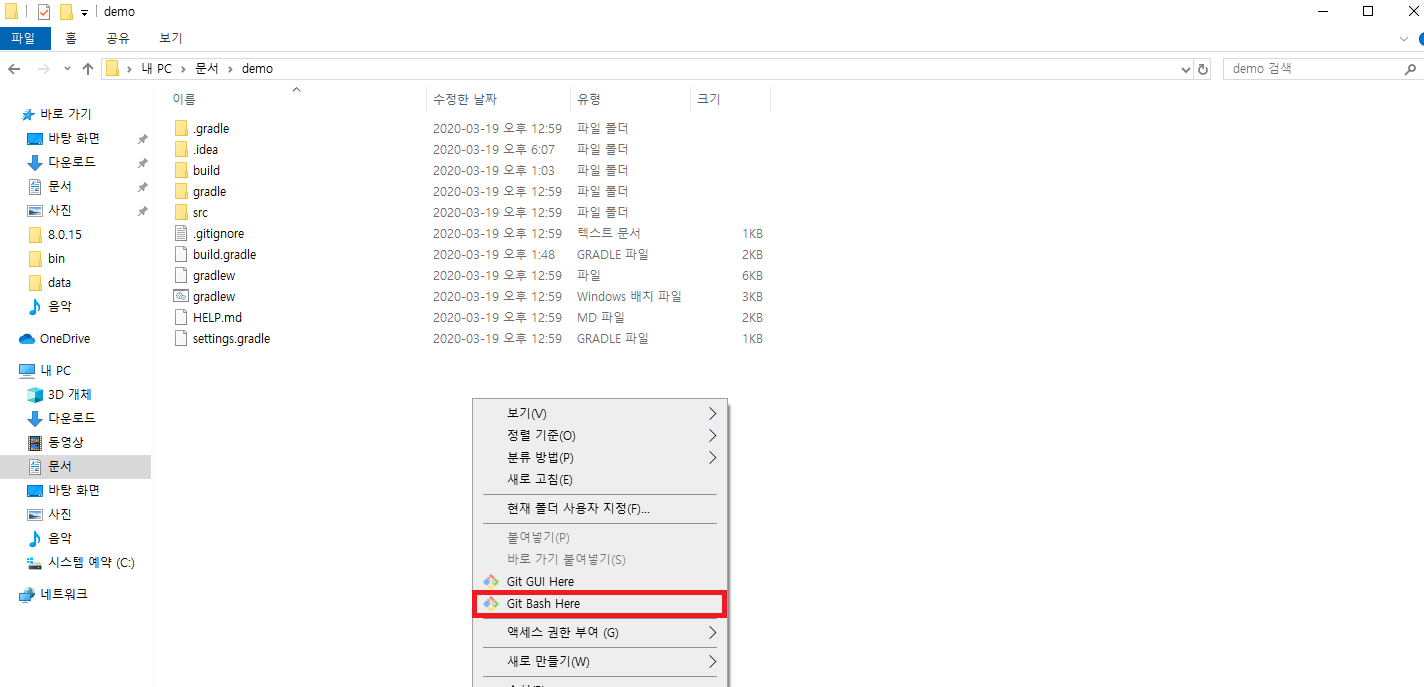Choose Git GUI Here menu entry
Image resolution: width=1424 pixels, height=687 pixels.
click(x=600, y=581)
